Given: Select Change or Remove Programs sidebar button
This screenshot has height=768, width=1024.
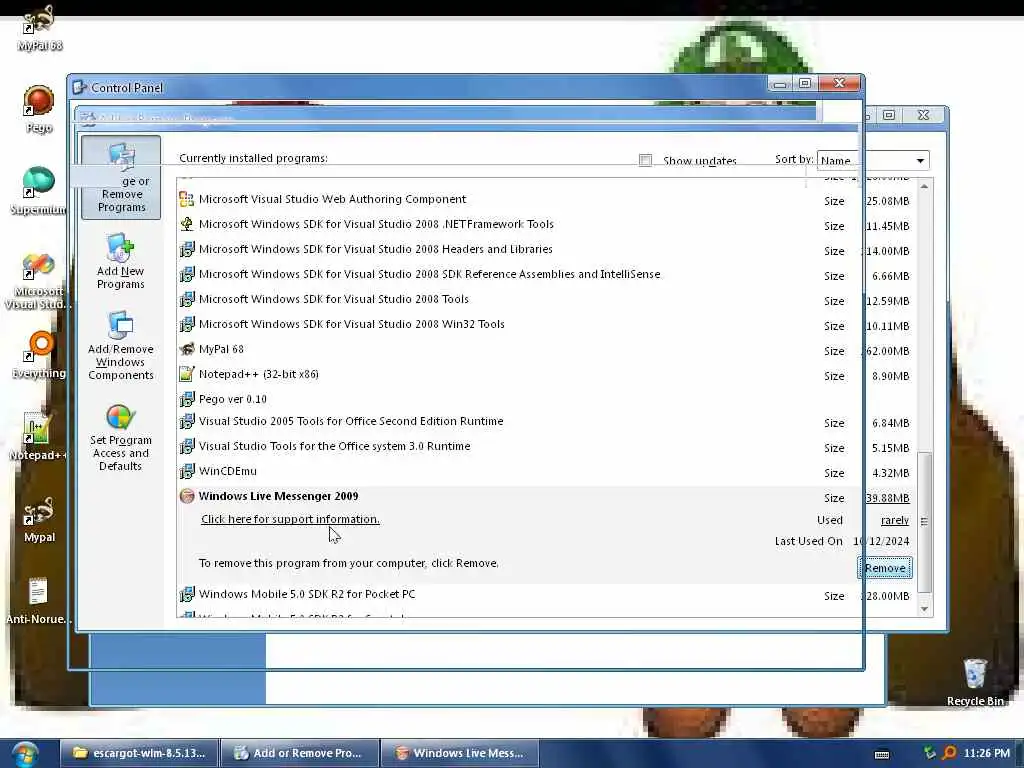Looking at the screenshot, I should coord(121,178).
